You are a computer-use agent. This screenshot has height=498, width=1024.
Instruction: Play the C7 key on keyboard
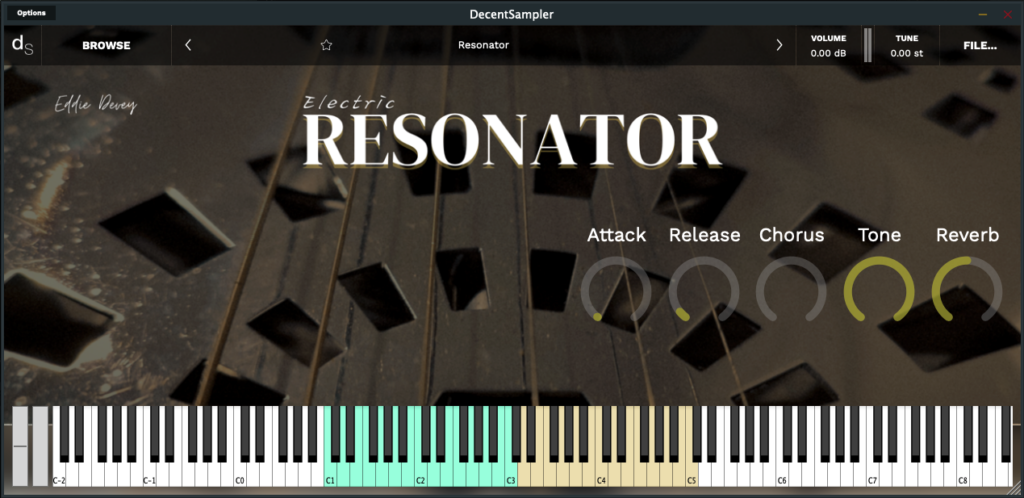(872, 475)
